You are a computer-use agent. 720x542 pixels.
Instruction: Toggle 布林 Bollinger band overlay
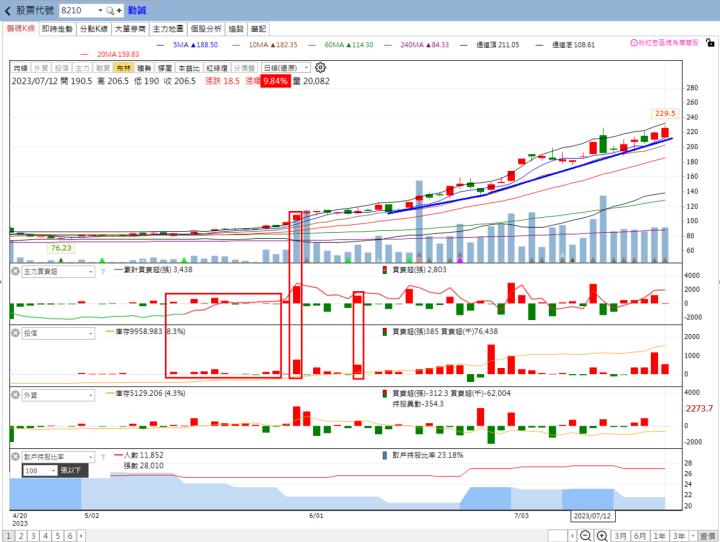point(124,68)
